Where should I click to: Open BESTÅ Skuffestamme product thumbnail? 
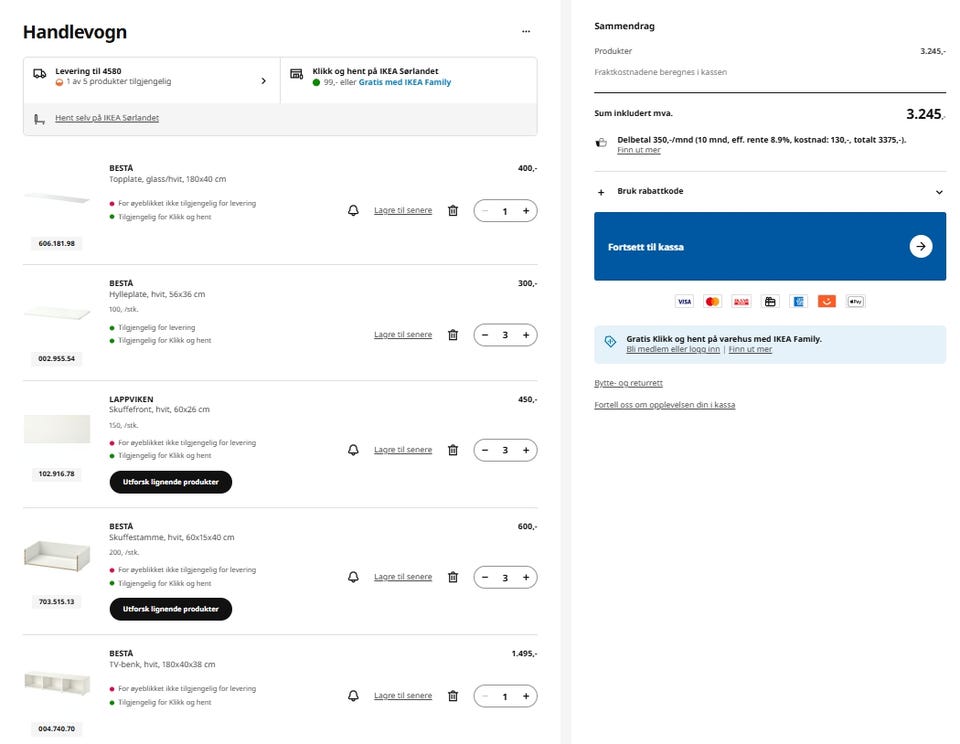click(57, 555)
